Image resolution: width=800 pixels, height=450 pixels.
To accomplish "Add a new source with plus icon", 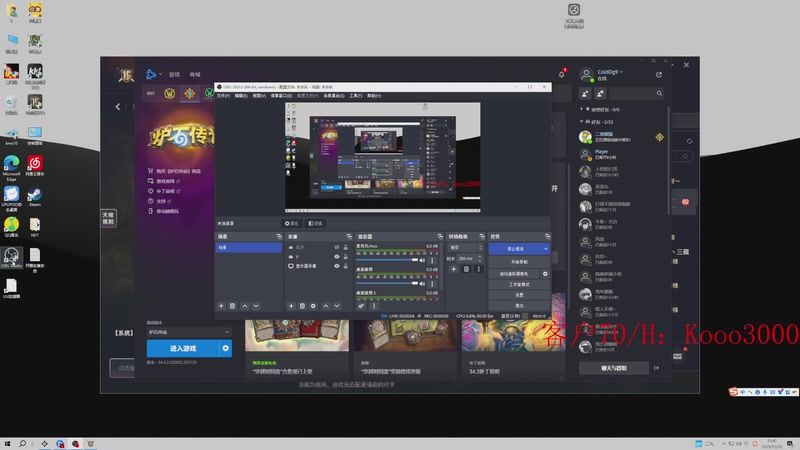I will [291, 306].
